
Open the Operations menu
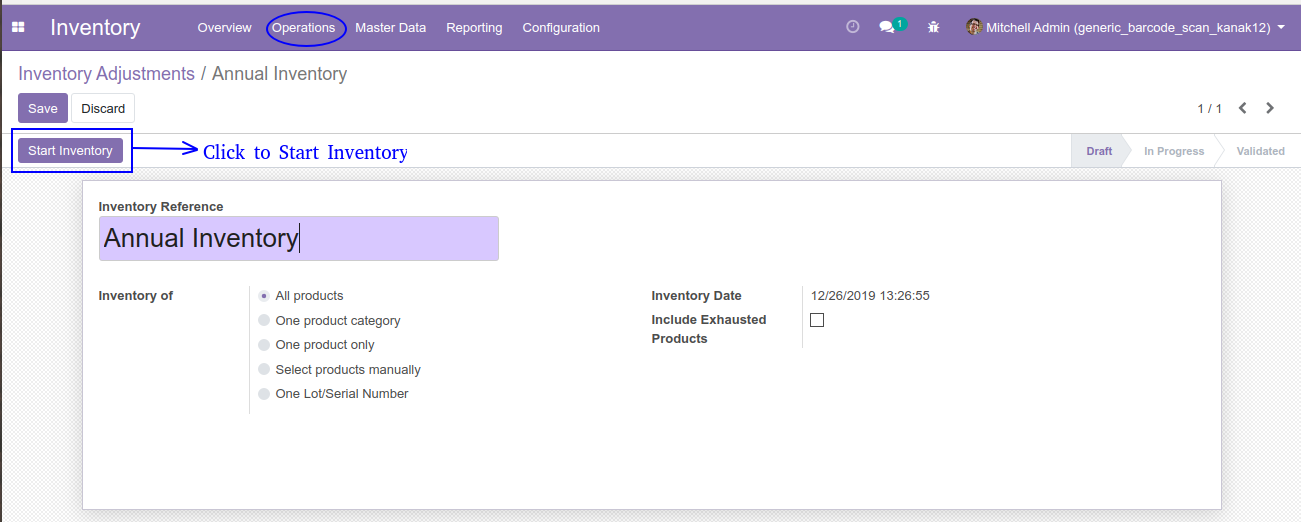[304, 28]
